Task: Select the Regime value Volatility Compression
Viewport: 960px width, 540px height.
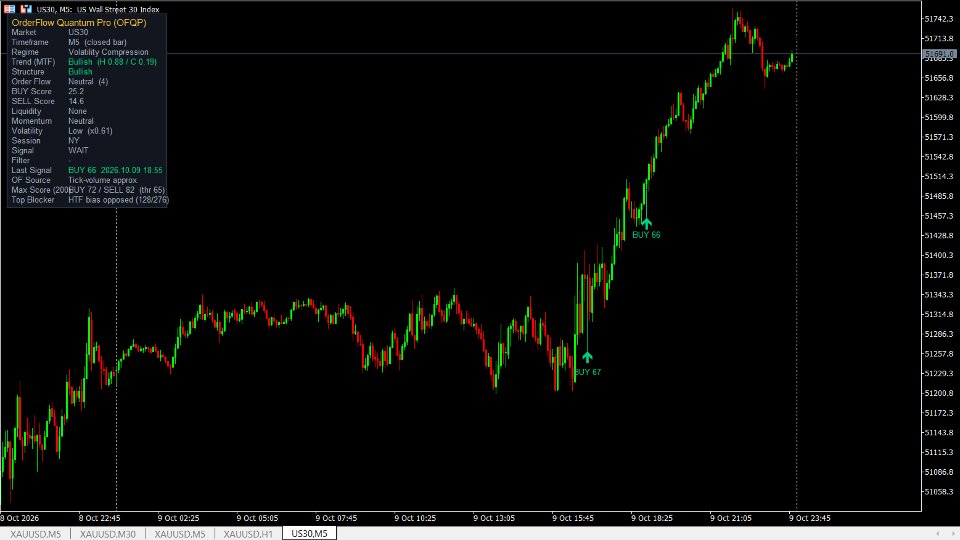Action: (108, 52)
